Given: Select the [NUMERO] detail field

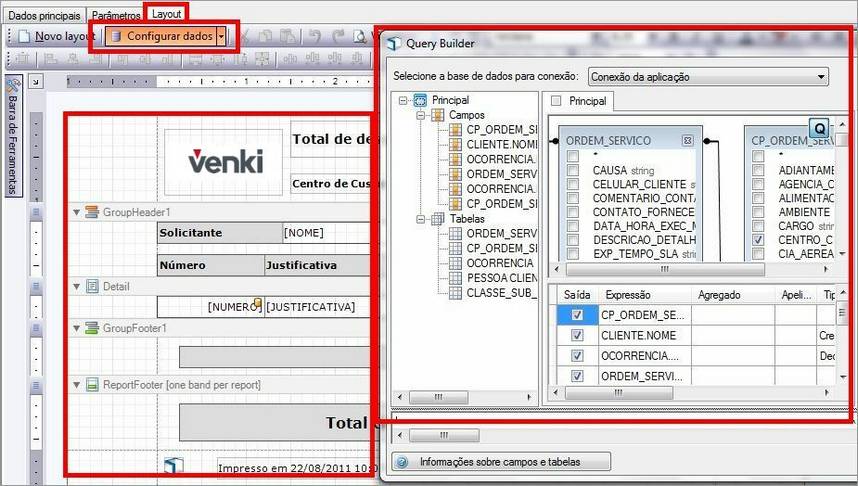Looking at the screenshot, I should click(x=210, y=307).
